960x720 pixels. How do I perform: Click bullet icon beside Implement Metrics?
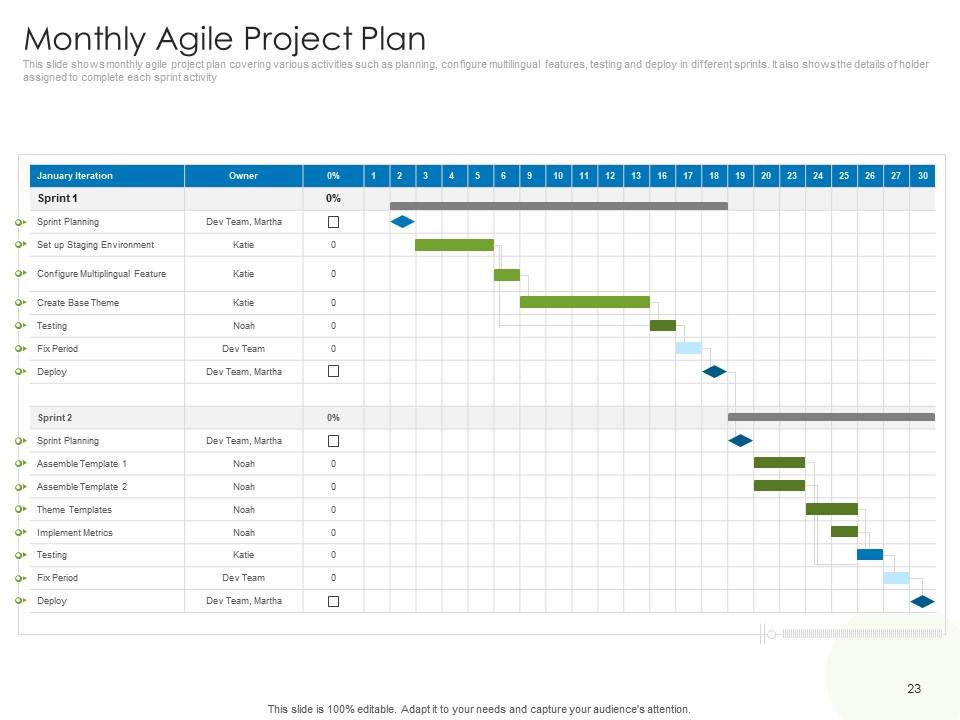pyautogui.click(x=20, y=533)
